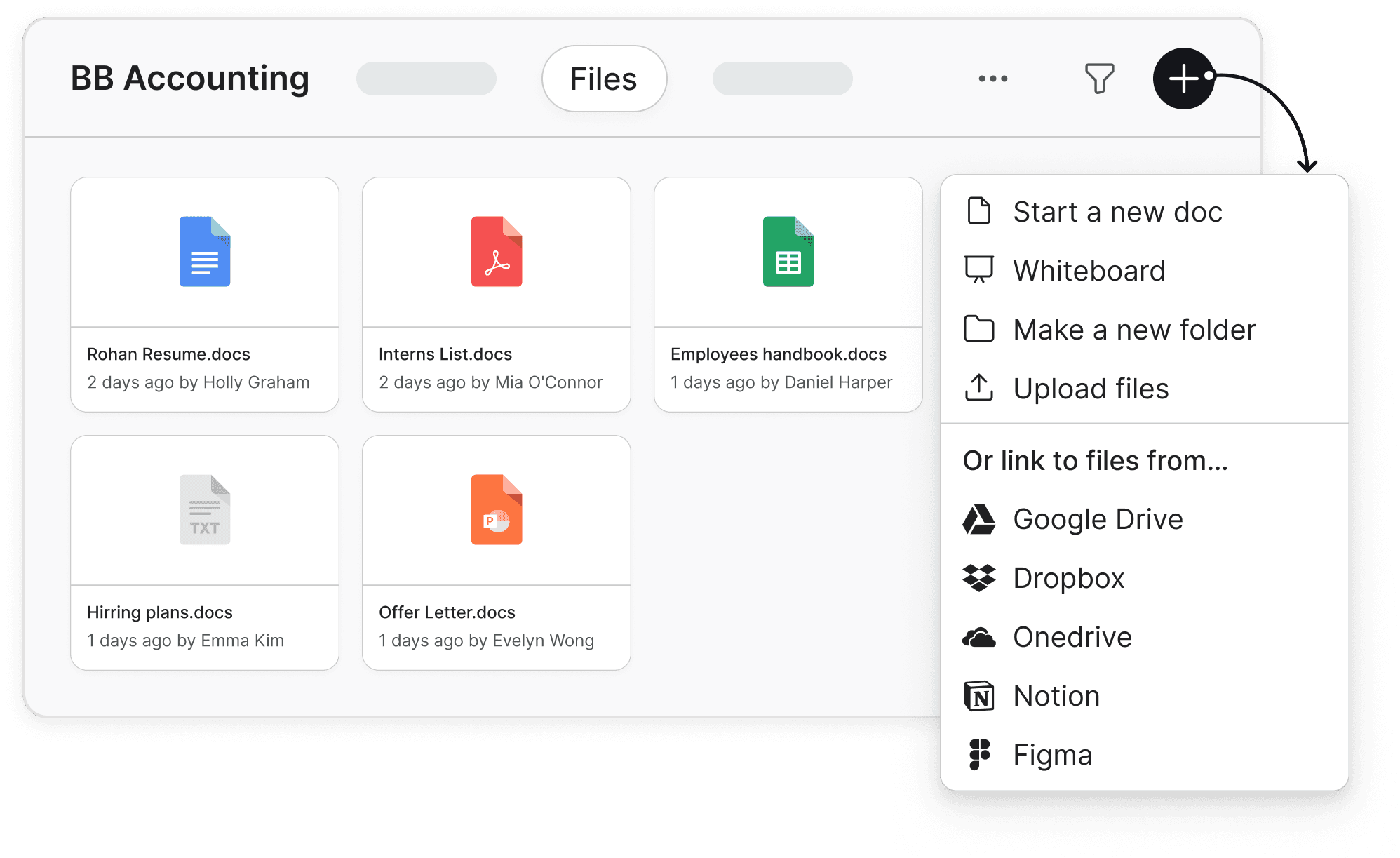Select Make a new folder
Viewport: 1400px width, 858px height.
coord(1133,330)
